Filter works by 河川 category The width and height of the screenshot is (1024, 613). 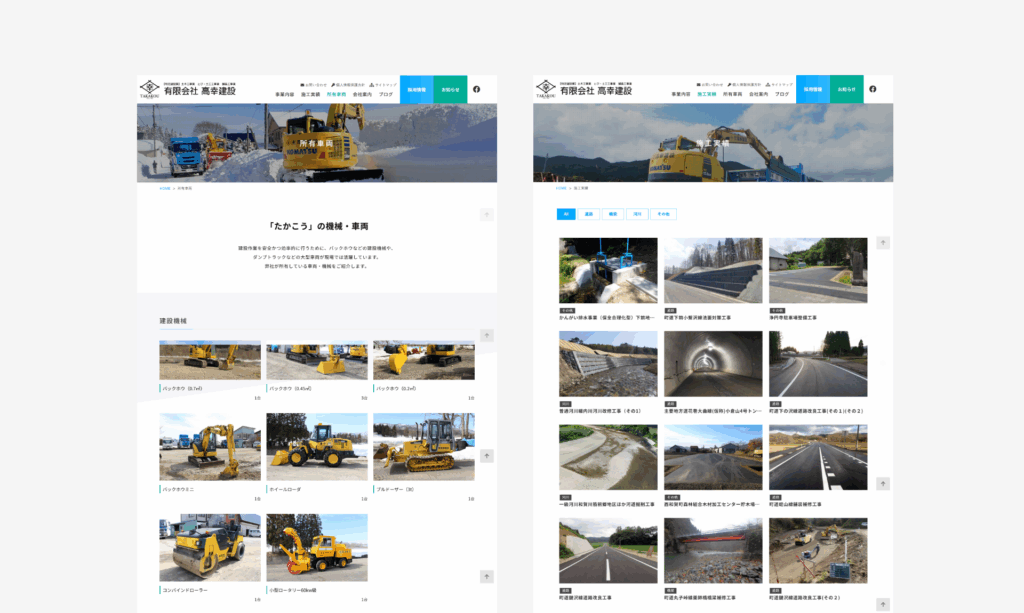pos(636,214)
